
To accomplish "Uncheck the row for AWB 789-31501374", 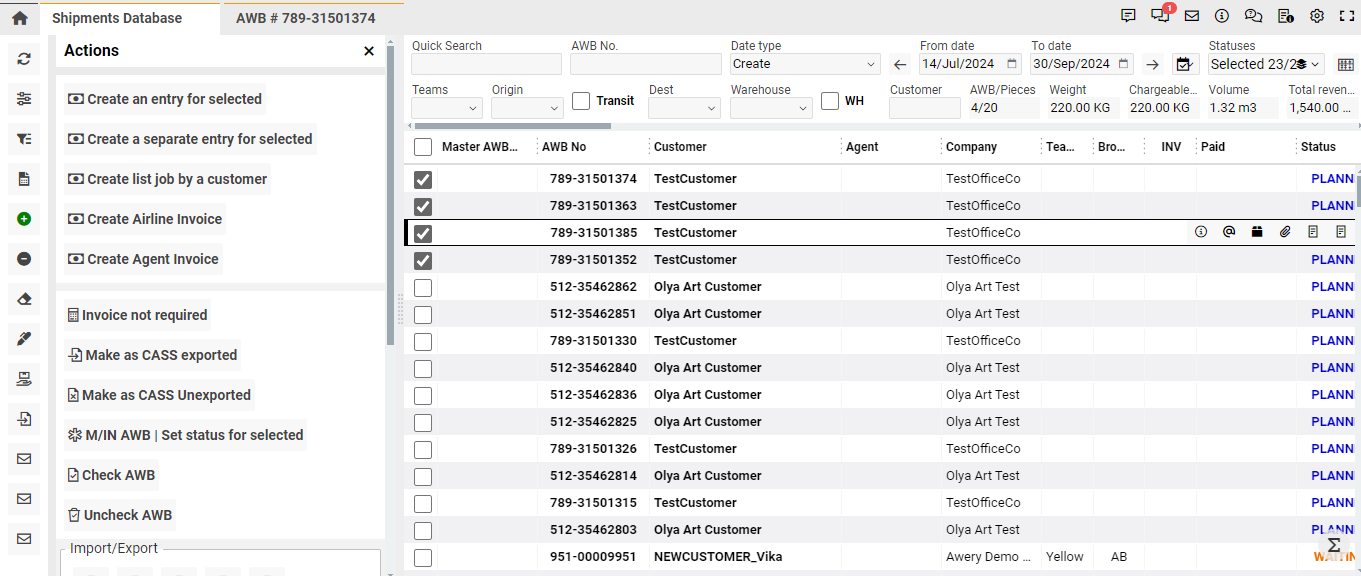I will point(423,179).
